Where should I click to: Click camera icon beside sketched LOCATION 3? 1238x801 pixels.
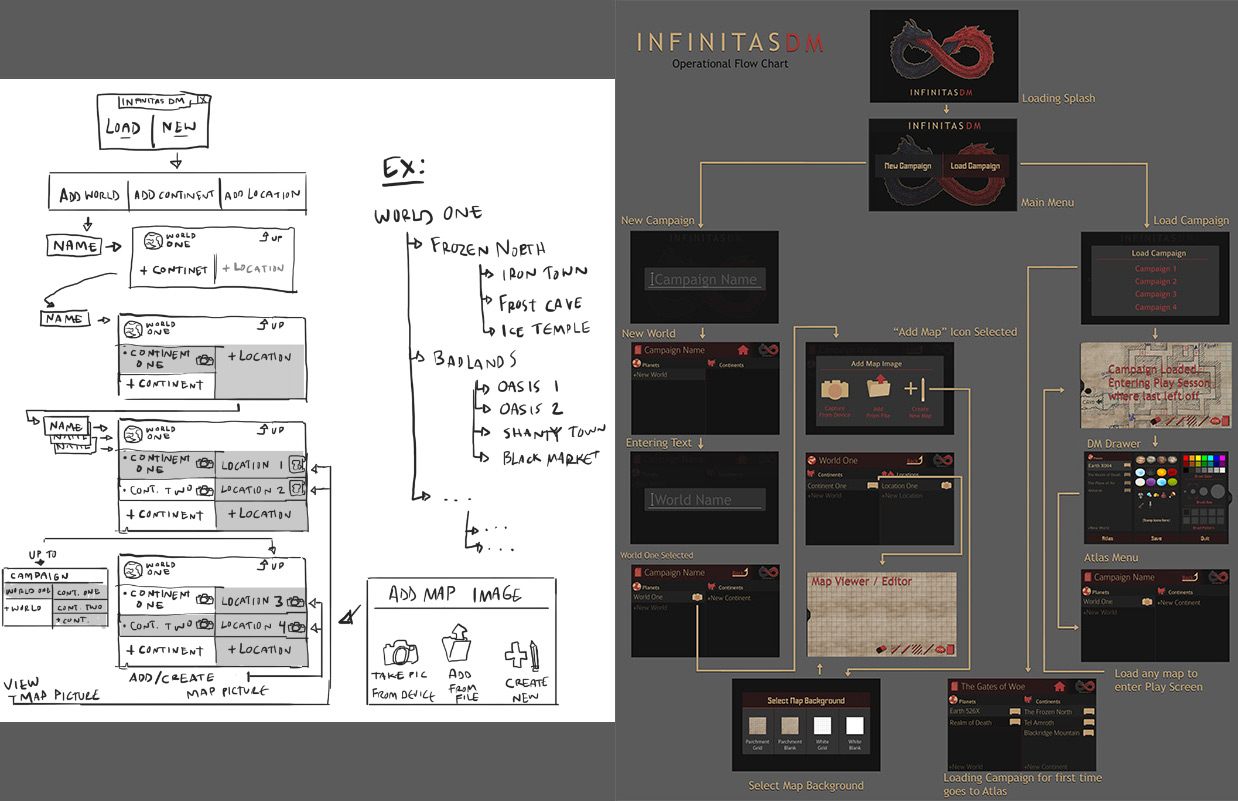tap(296, 601)
